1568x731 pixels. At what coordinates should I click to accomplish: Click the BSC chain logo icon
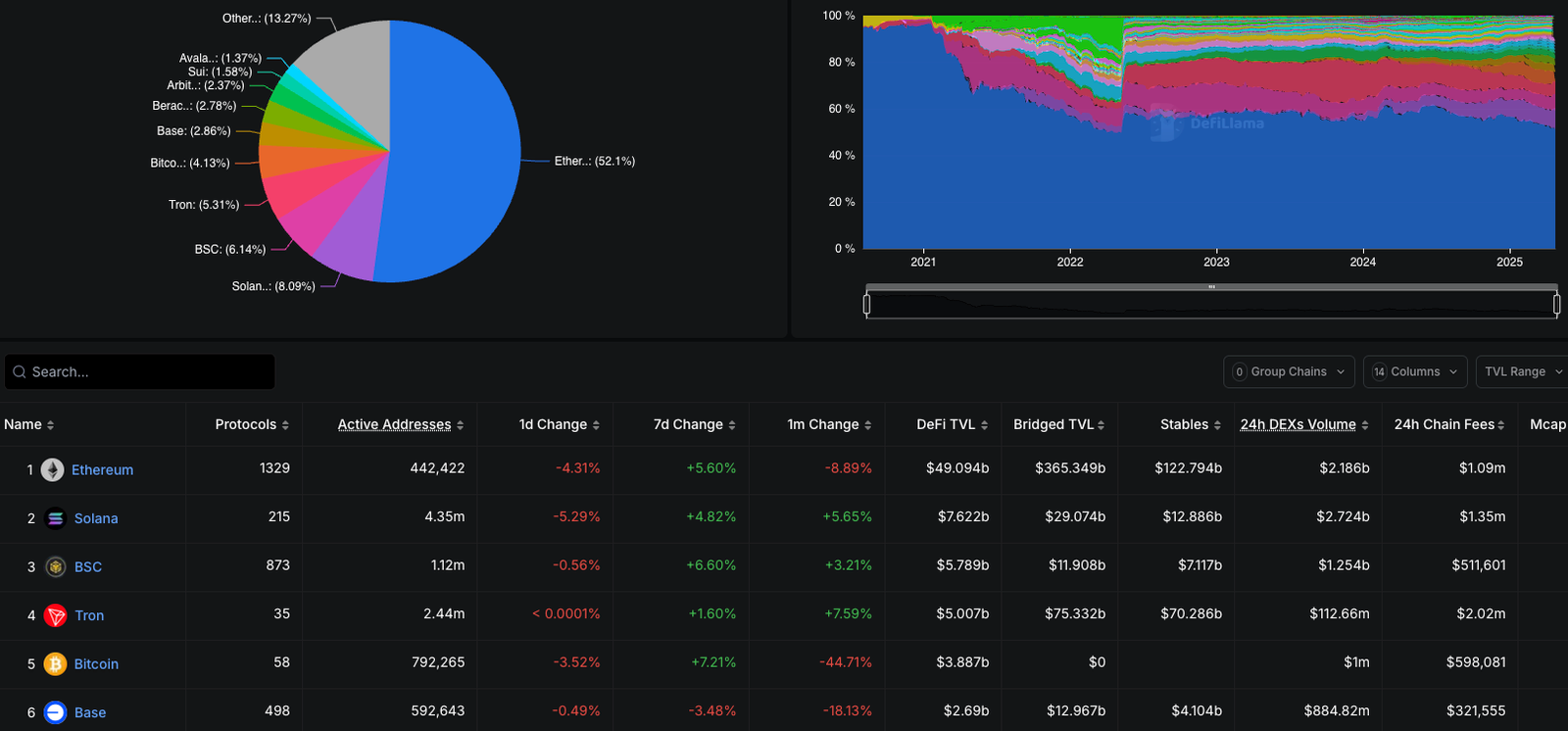coord(56,566)
